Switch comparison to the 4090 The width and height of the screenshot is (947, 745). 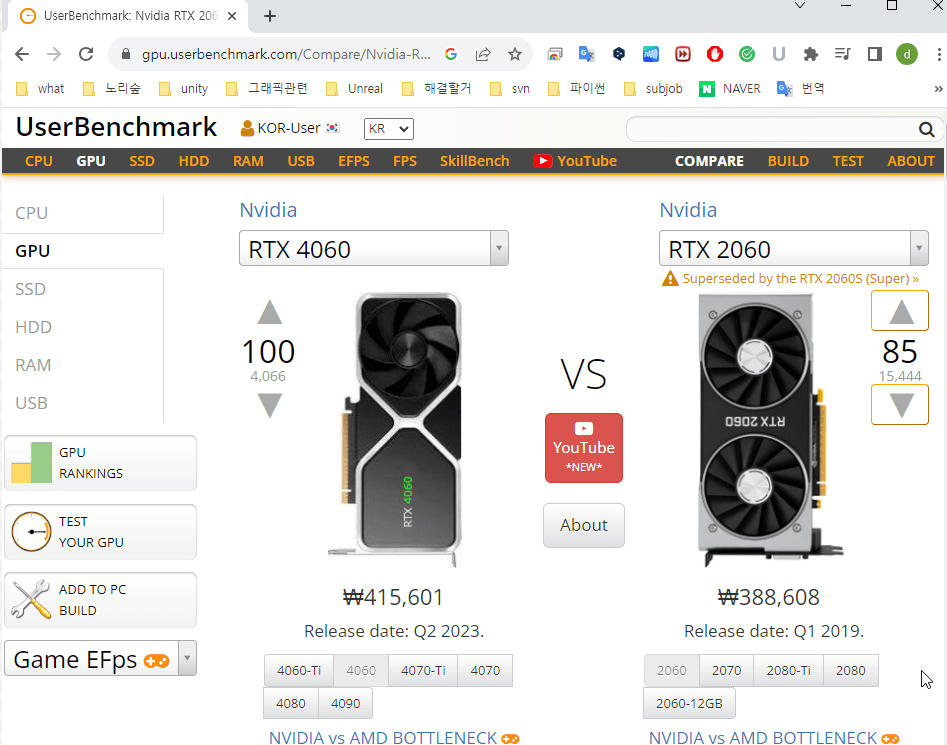pyautogui.click(x=345, y=703)
